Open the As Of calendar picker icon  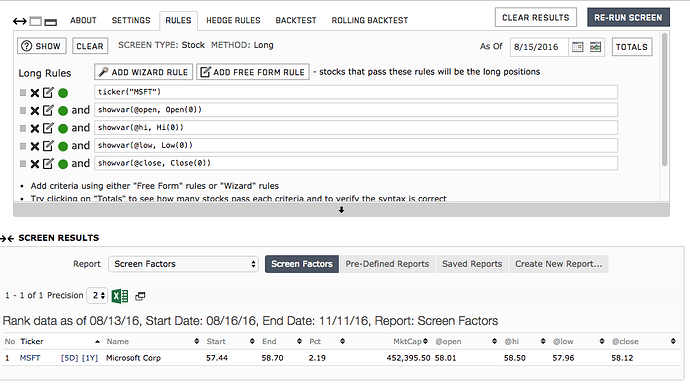coord(577,47)
